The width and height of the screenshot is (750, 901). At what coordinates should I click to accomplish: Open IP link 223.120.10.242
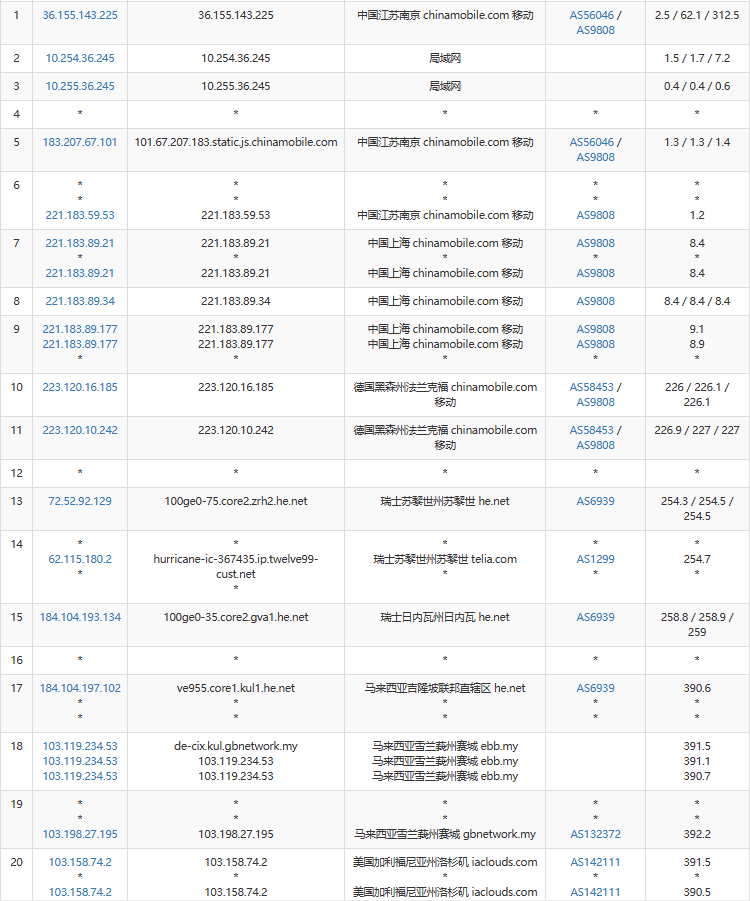click(80, 430)
